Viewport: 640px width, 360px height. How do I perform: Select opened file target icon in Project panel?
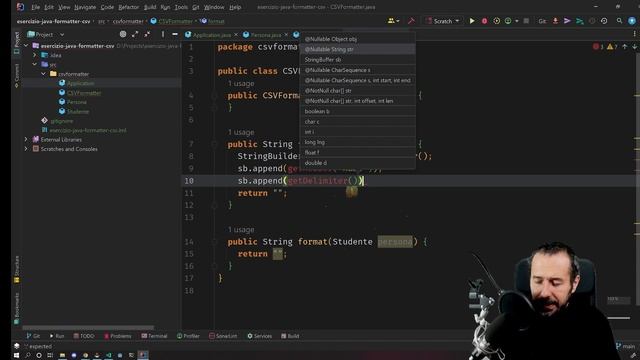click(123, 34)
